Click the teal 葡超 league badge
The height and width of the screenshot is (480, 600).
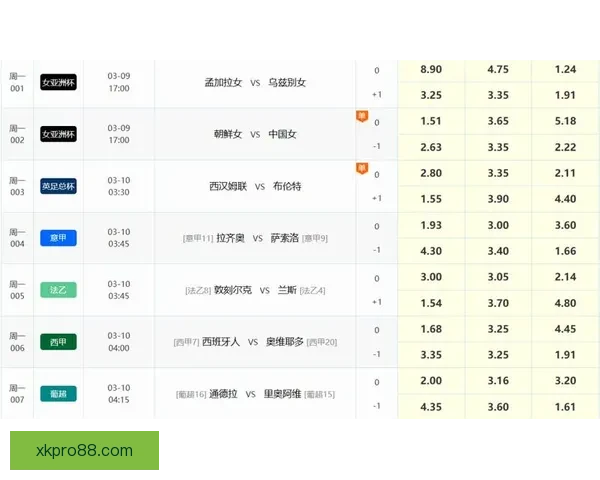(x=58, y=393)
